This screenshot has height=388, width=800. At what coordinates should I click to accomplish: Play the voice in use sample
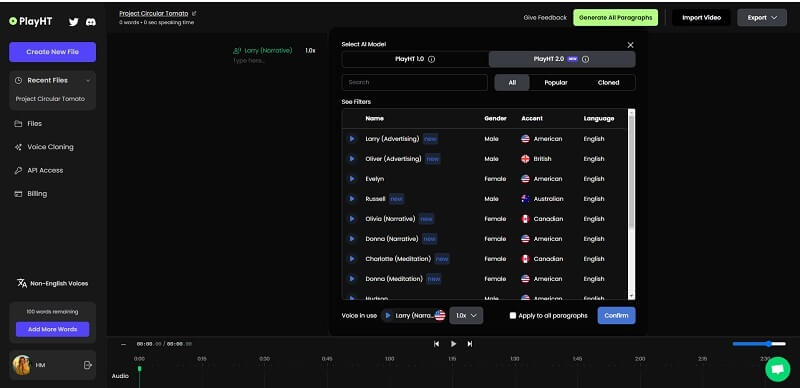(388, 316)
